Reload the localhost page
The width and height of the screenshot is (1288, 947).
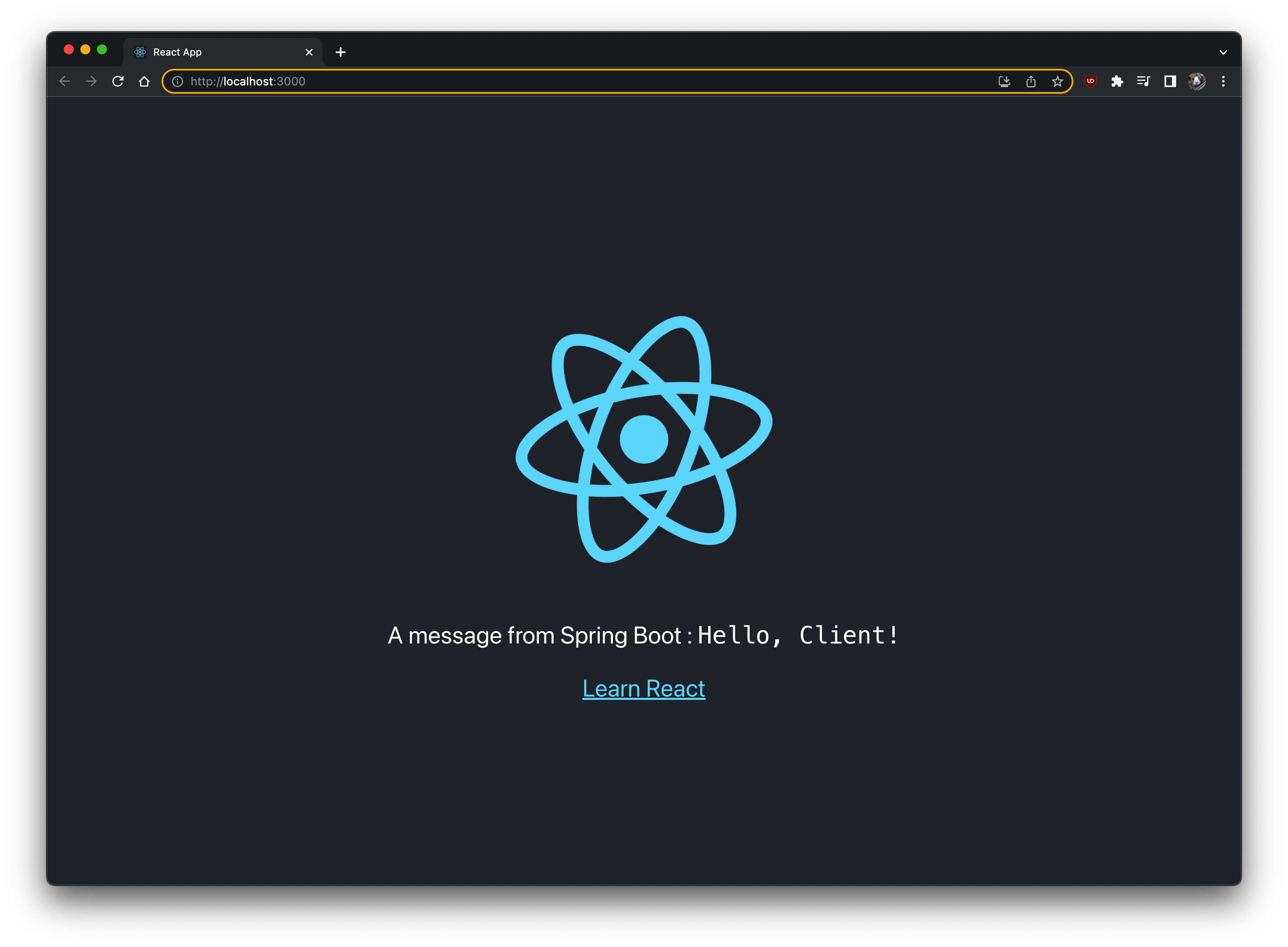tap(118, 81)
